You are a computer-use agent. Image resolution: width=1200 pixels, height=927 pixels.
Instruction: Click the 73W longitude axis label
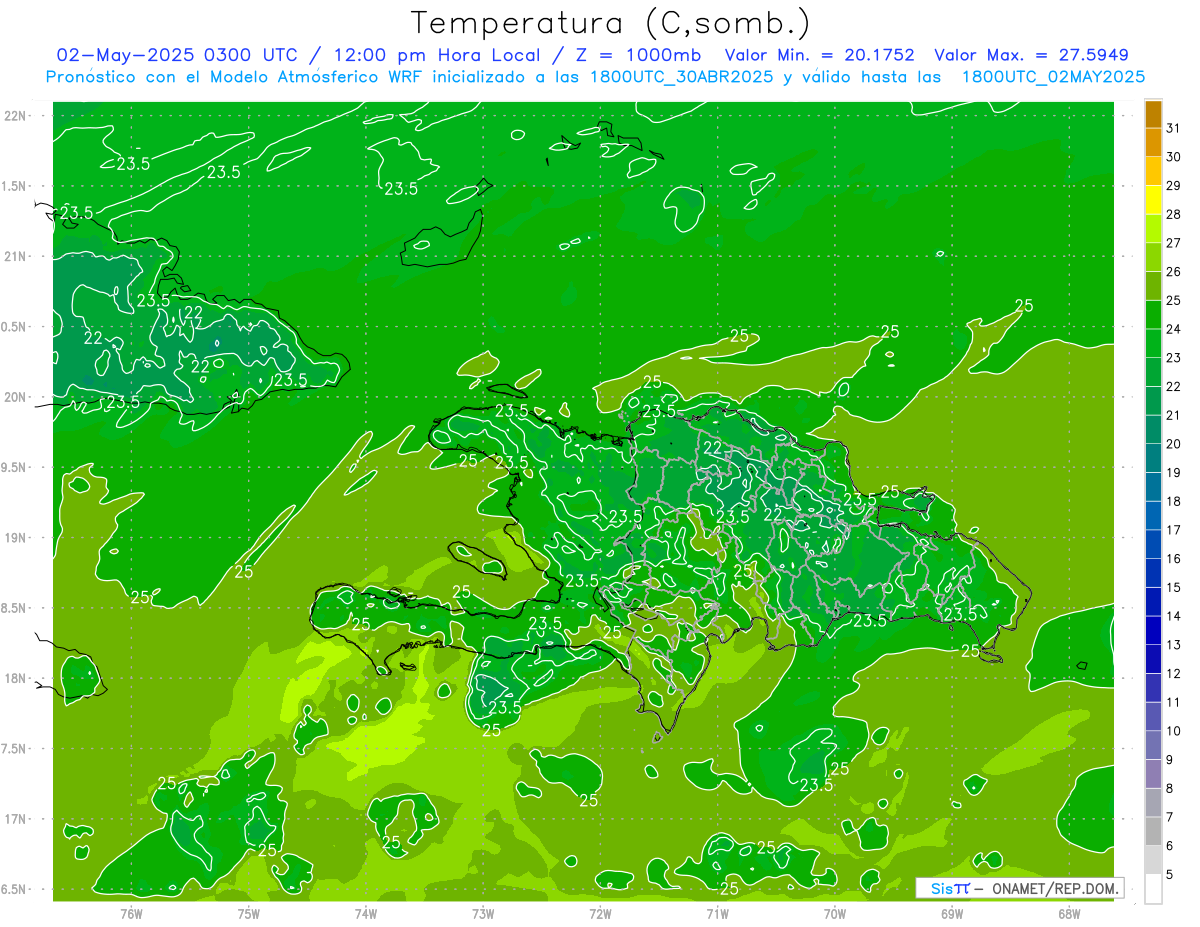coord(483,914)
